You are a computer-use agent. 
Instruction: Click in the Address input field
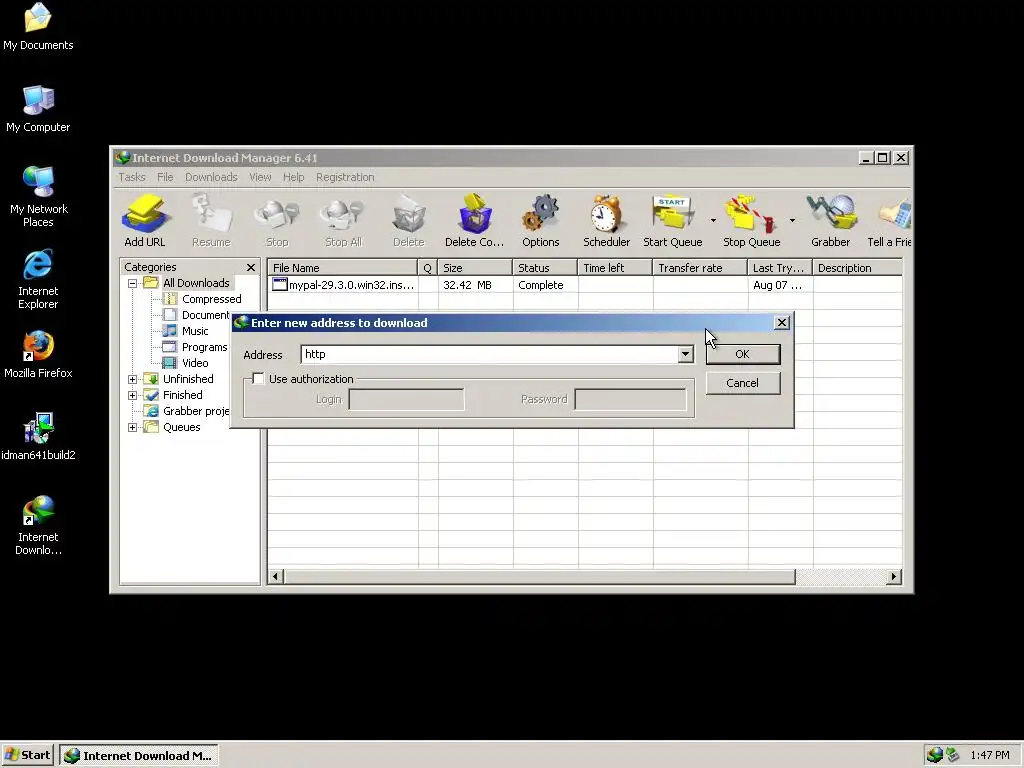click(490, 354)
